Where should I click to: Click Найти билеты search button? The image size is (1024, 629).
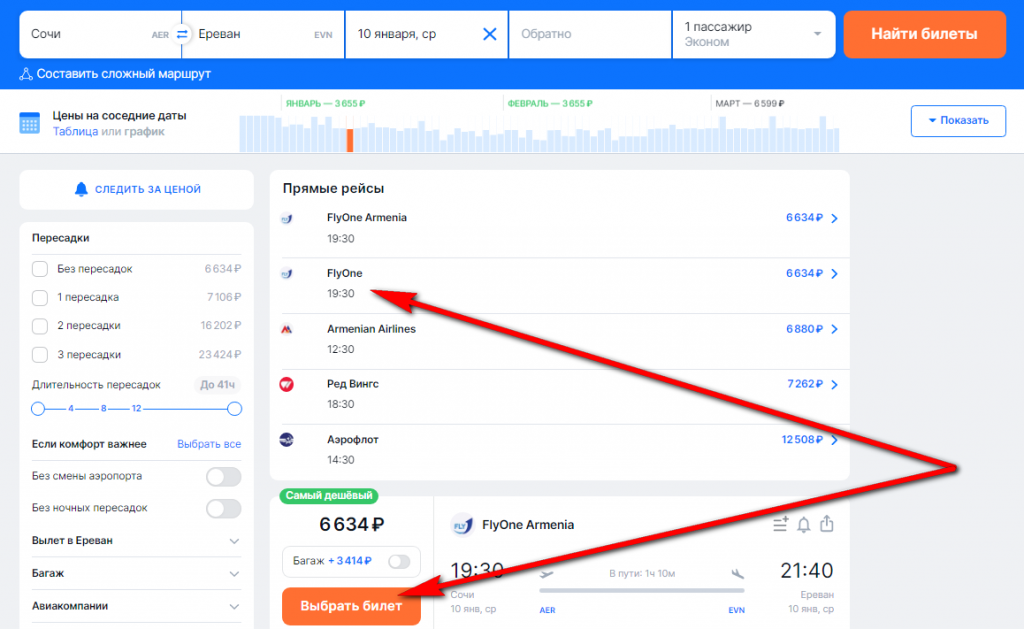point(924,35)
